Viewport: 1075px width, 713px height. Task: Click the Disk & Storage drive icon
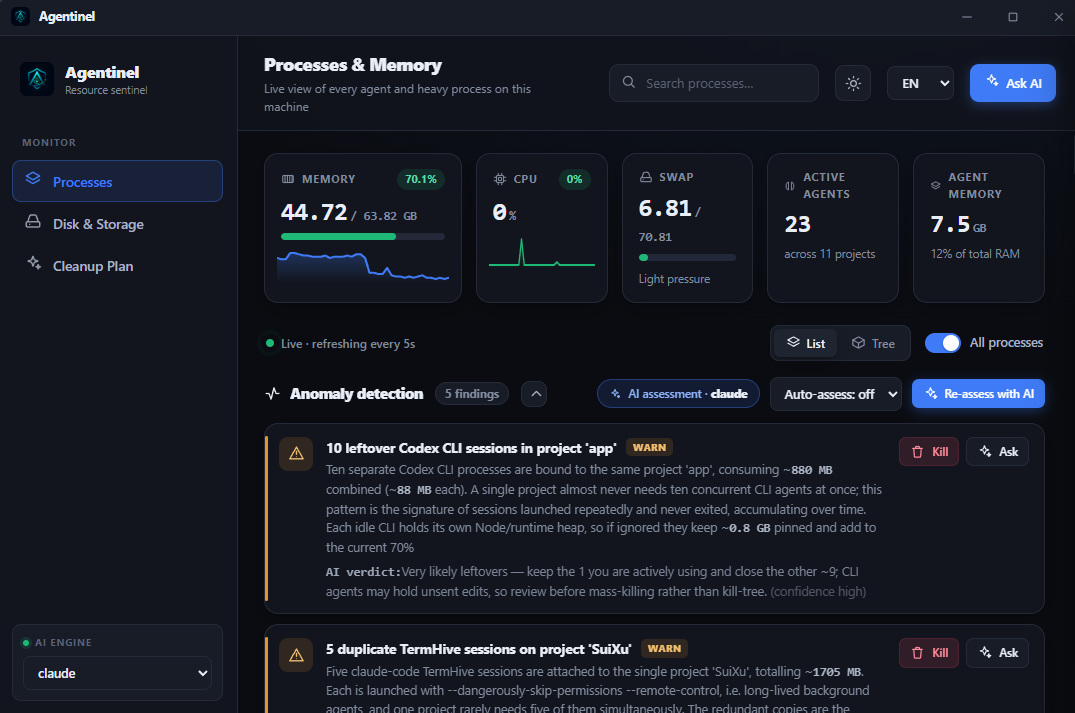33,221
